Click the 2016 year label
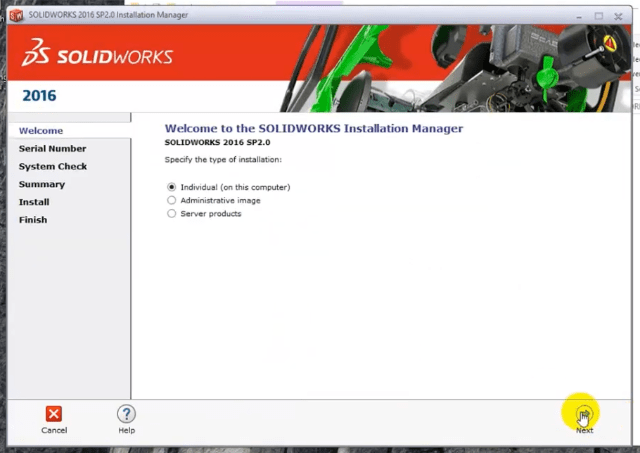This screenshot has width=640, height=453. pos(39,95)
